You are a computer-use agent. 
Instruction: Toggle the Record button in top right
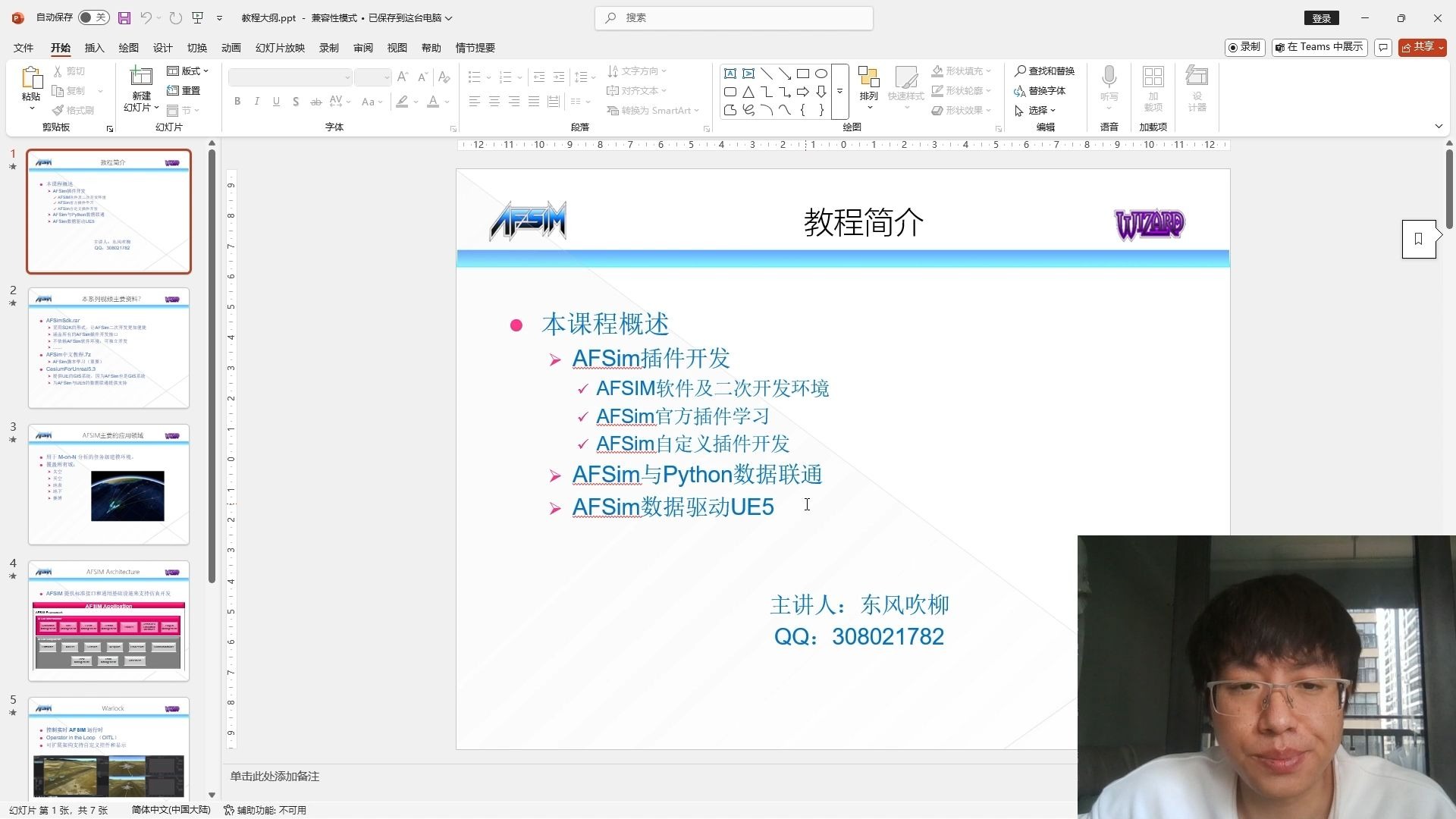1244,47
